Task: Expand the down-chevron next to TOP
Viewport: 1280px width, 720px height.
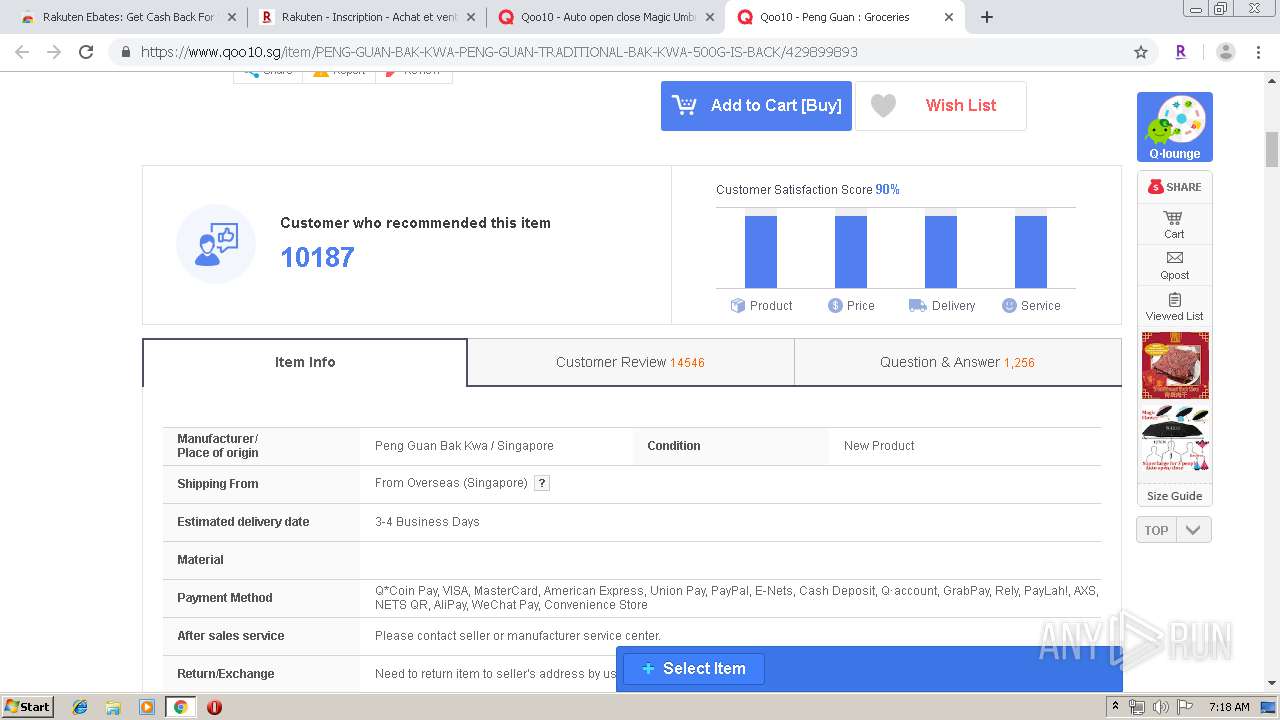Action: [1193, 530]
